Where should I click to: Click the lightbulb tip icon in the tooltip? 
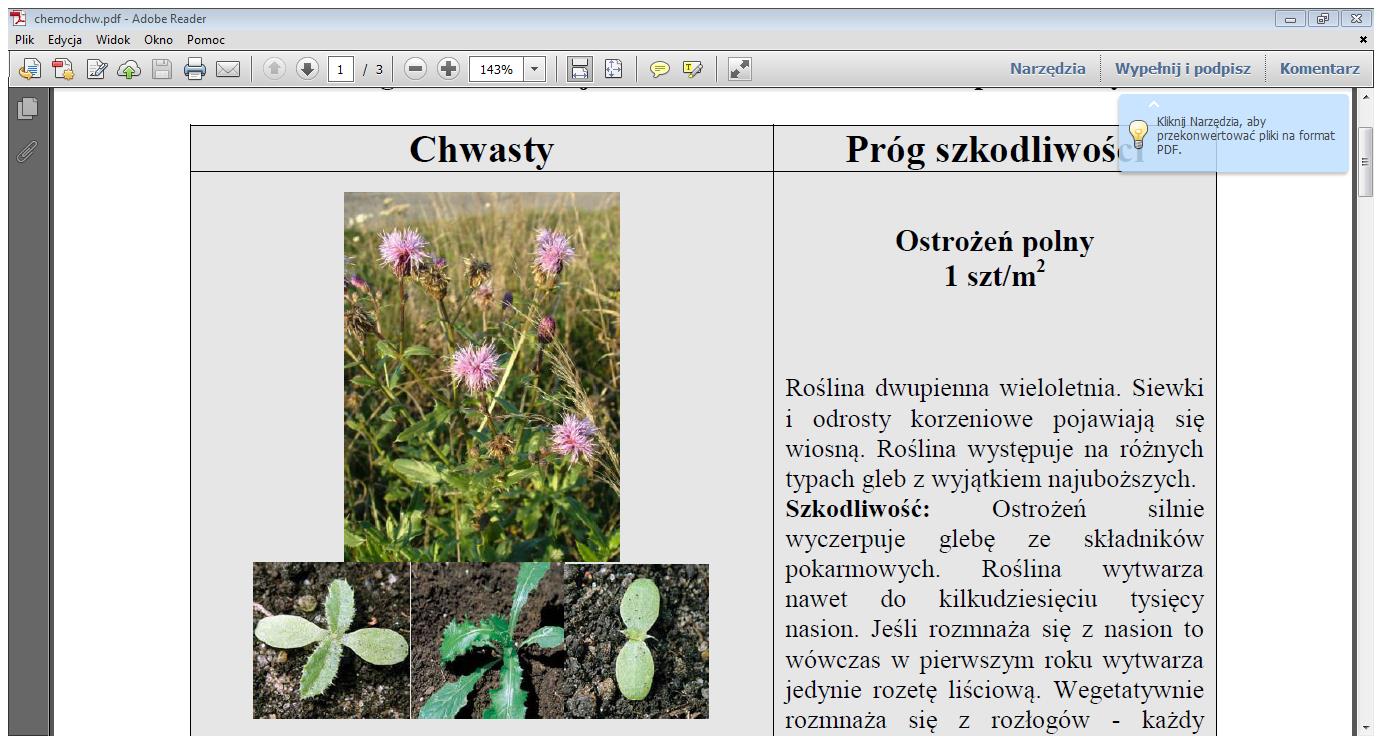(x=1138, y=134)
